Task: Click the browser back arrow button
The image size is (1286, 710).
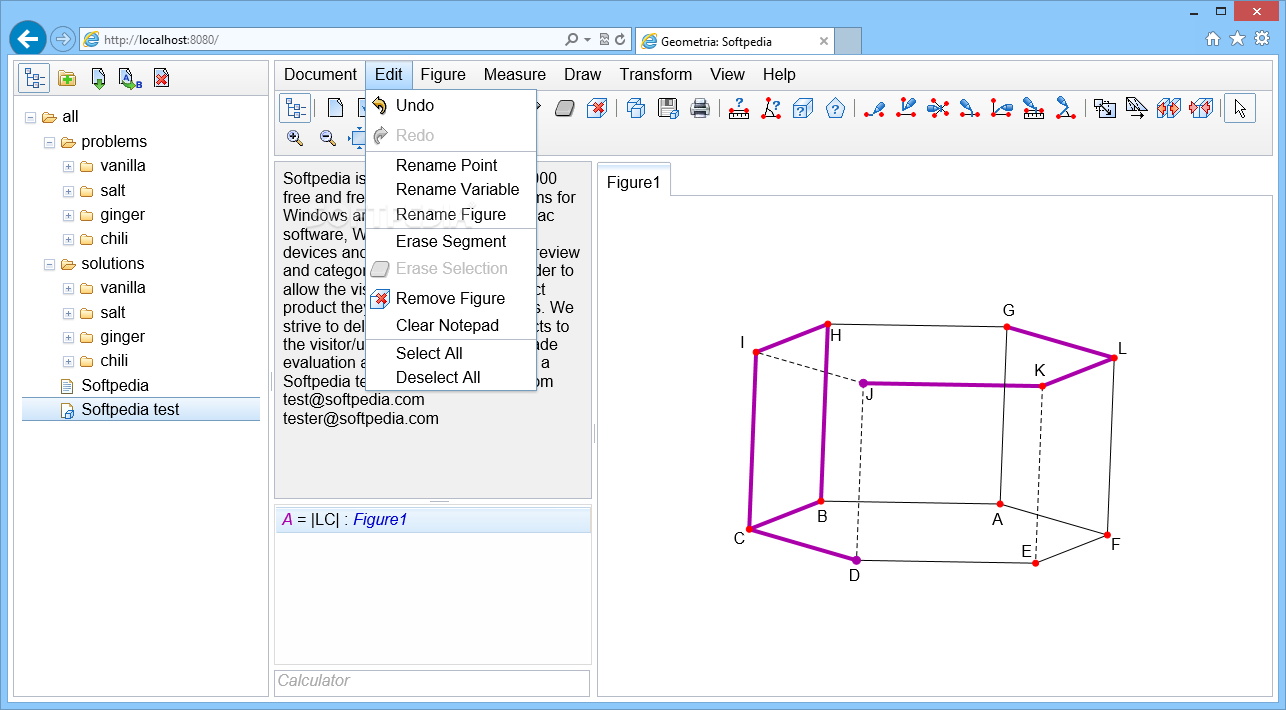Action: [27, 39]
